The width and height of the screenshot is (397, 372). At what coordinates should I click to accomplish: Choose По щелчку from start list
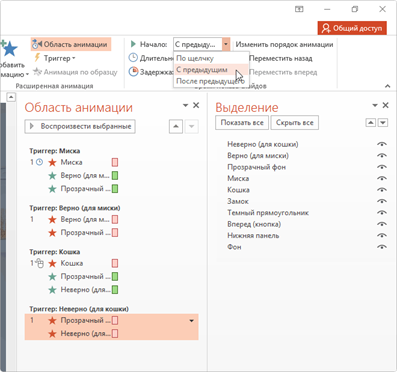click(x=211, y=58)
